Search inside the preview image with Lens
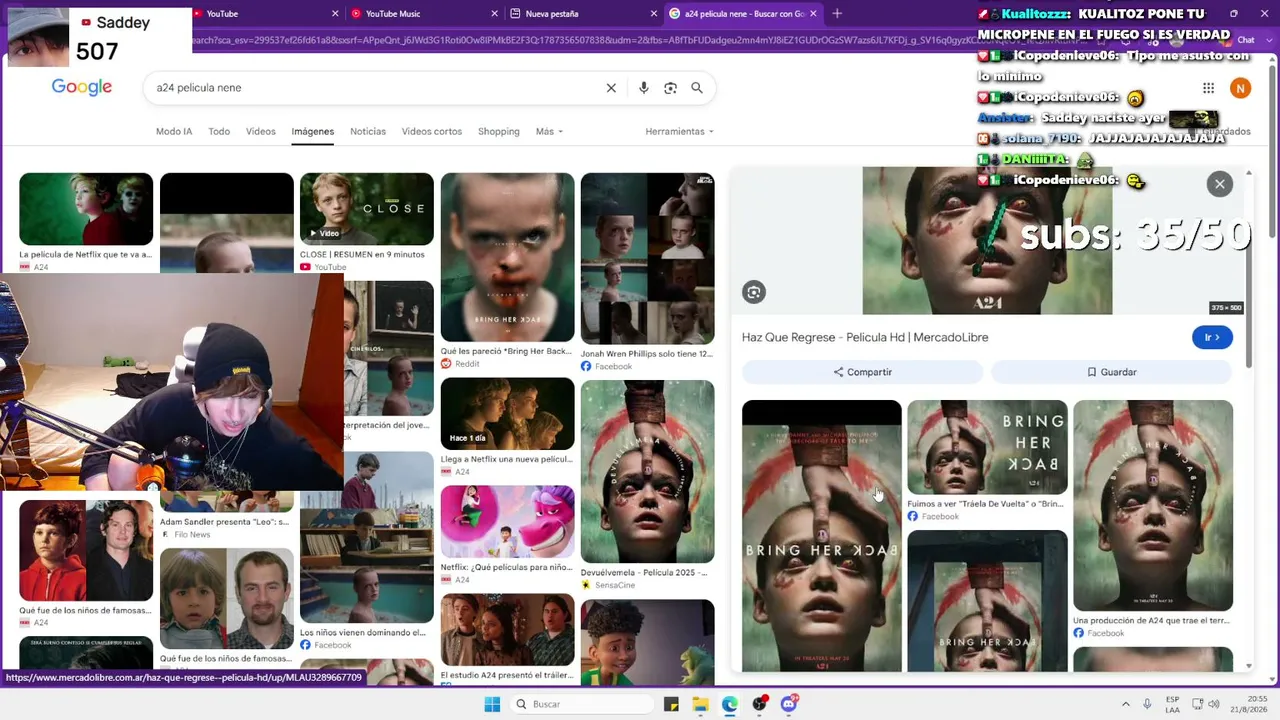1280x720 pixels. click(754, 292)
